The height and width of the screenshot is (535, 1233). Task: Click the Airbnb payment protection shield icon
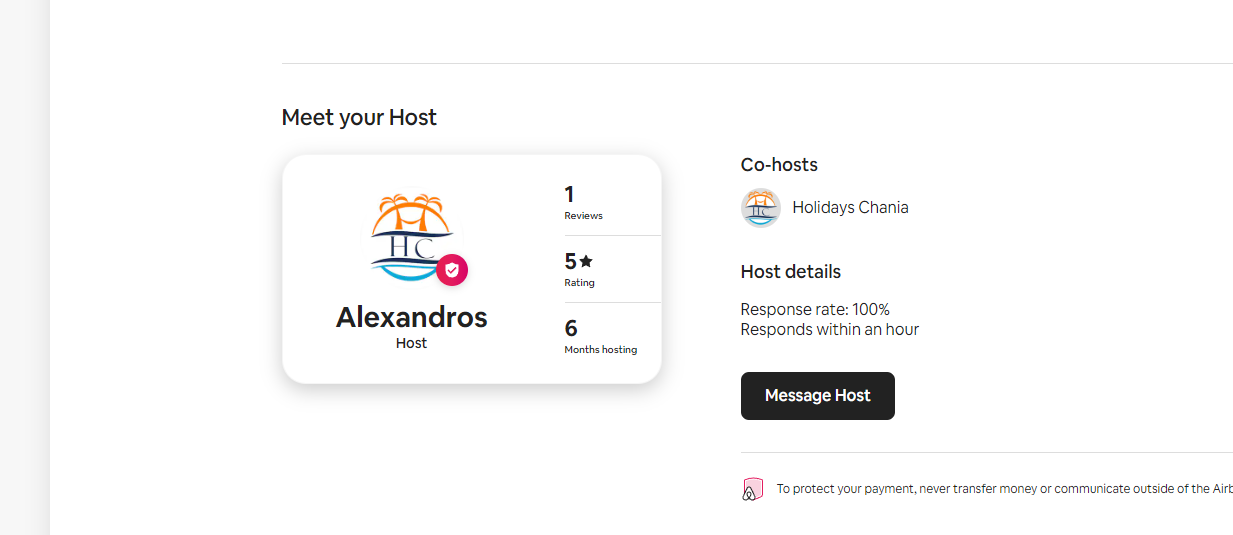coord(752,489)
